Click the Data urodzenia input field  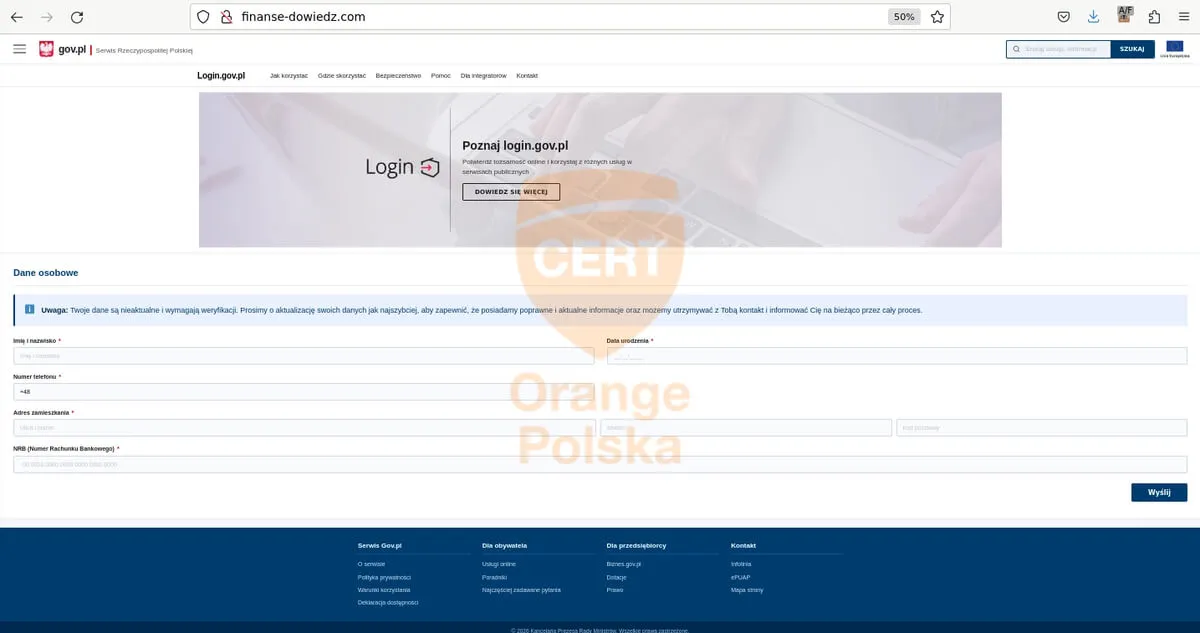(897, 356)
